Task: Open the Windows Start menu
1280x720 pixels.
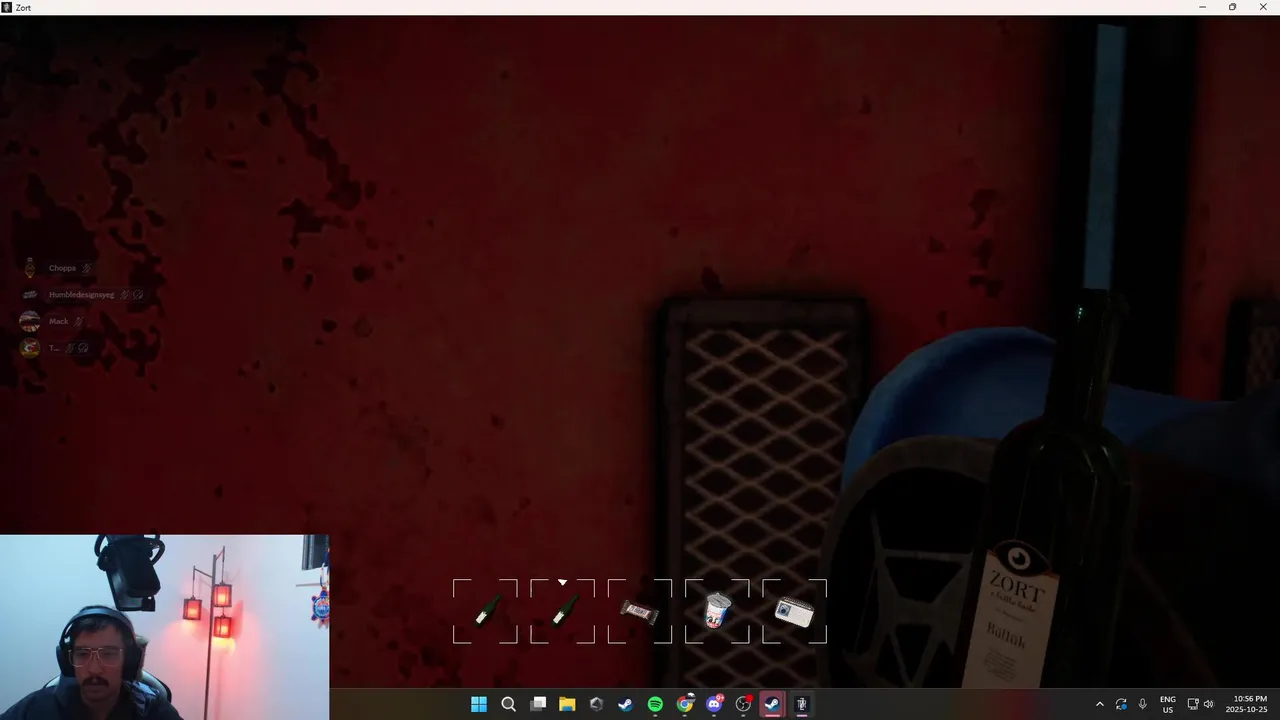Action: [x=479, y=704]
